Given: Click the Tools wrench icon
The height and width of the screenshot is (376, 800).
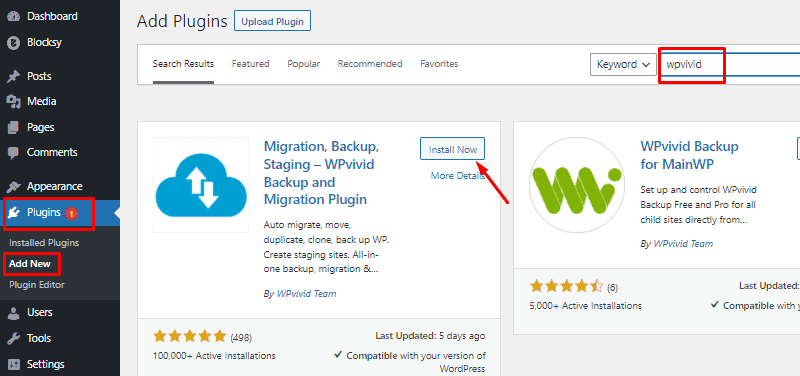Looking at the screenshot, I should (x=13, y=338).
